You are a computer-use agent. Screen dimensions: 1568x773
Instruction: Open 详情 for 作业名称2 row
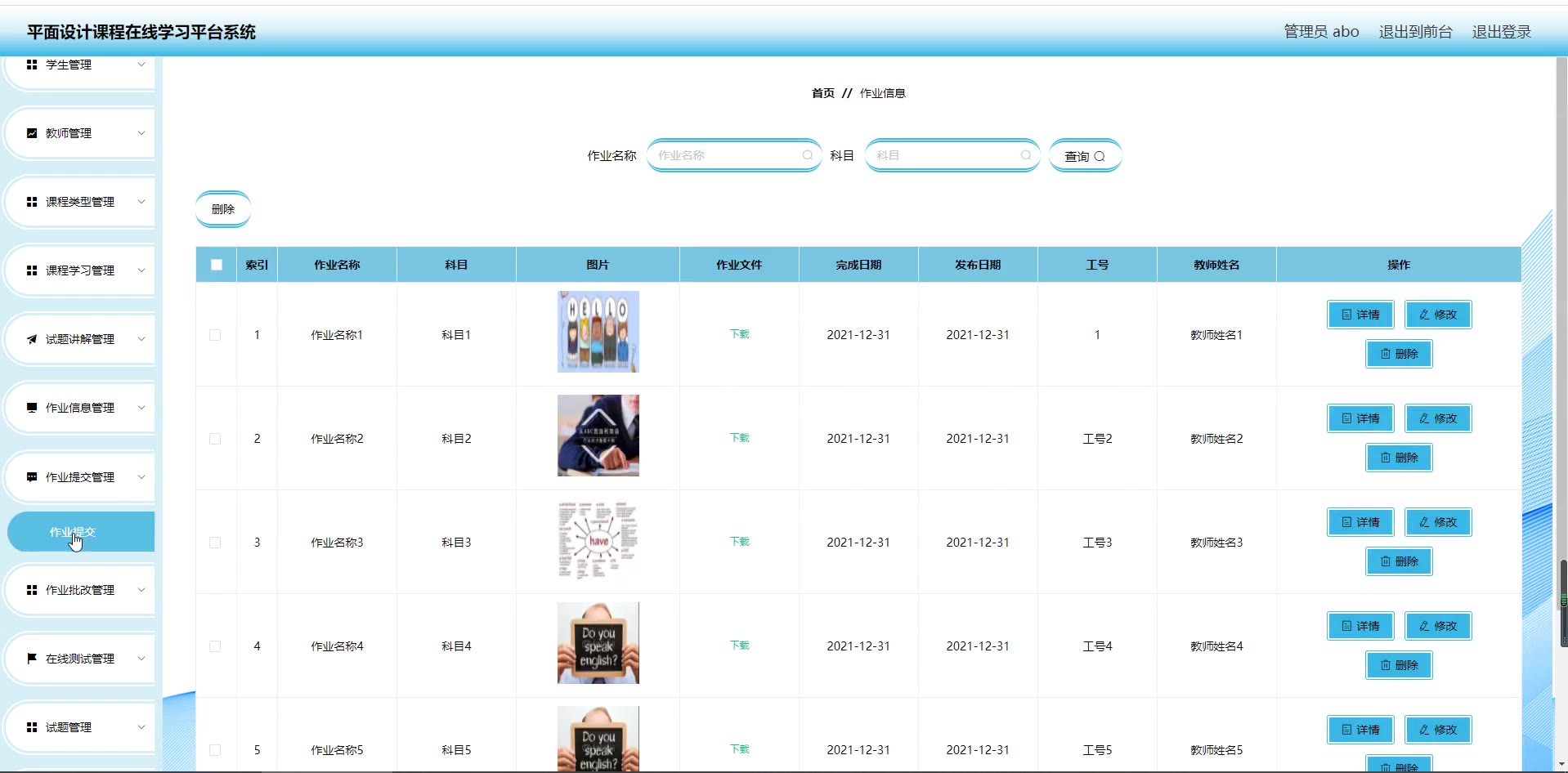(x=1360, y=418)
